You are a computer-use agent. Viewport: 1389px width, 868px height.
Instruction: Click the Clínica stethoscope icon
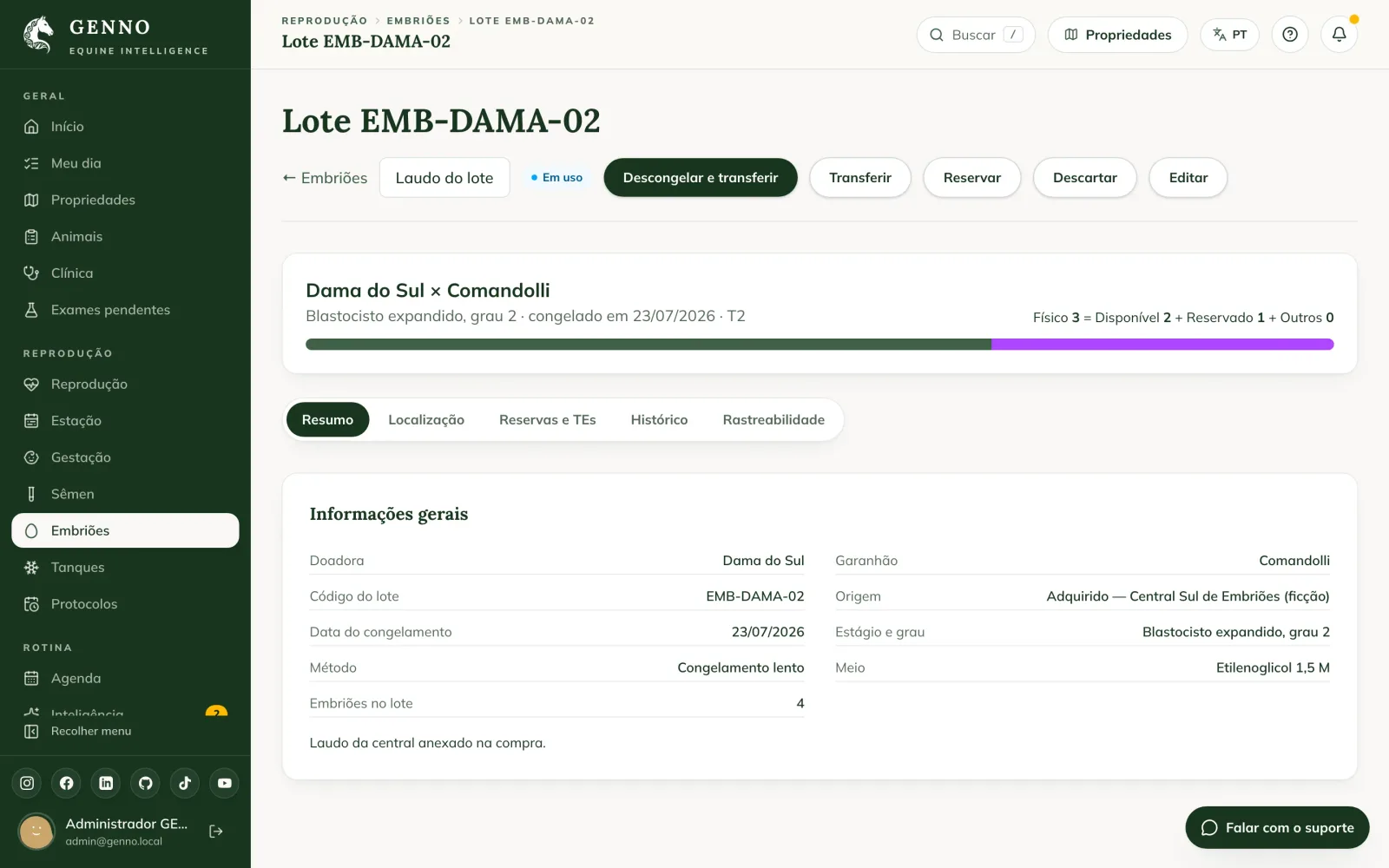pos(31,273)
